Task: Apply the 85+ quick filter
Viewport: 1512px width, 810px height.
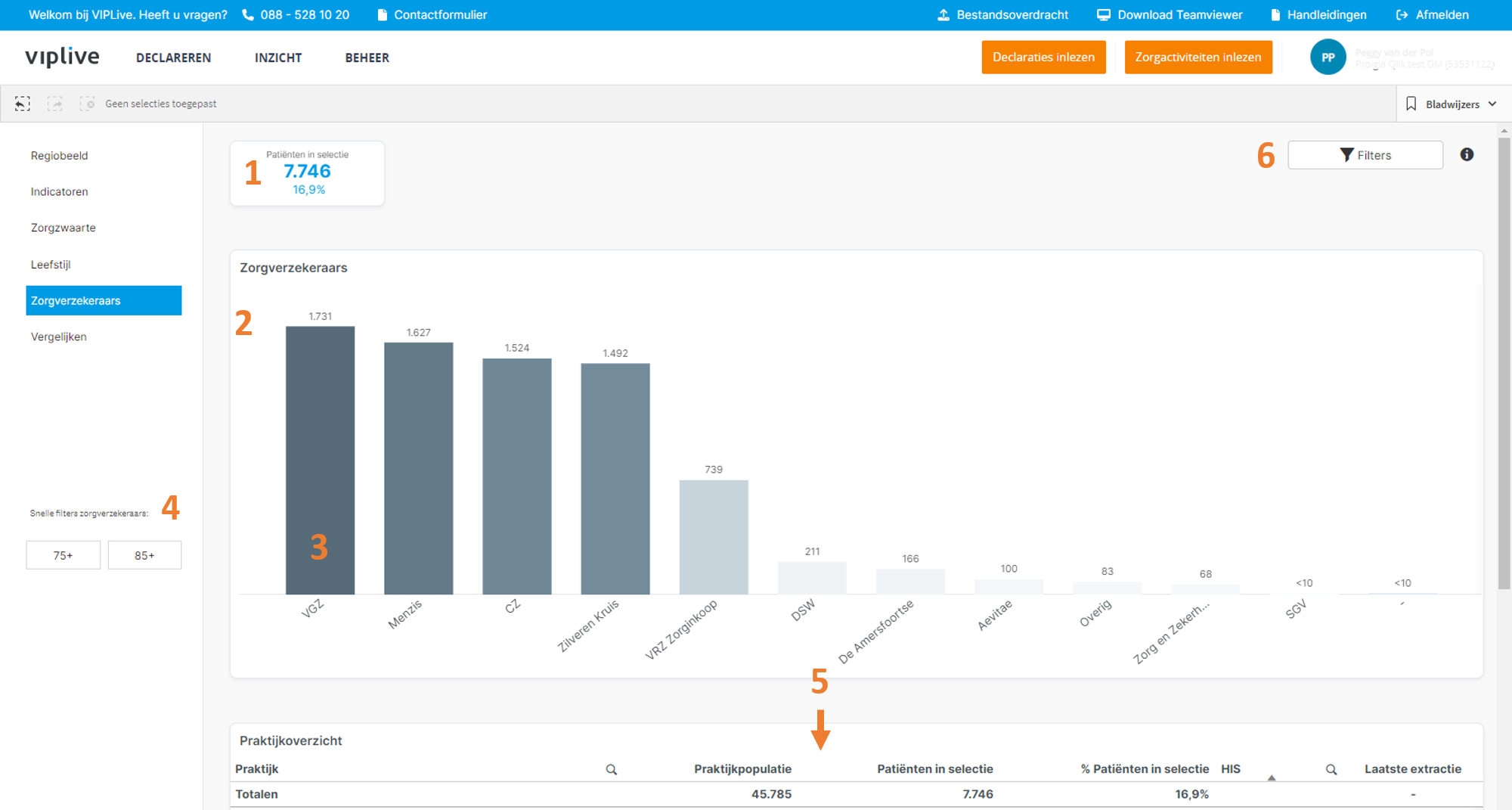Action: click(144, 555)
